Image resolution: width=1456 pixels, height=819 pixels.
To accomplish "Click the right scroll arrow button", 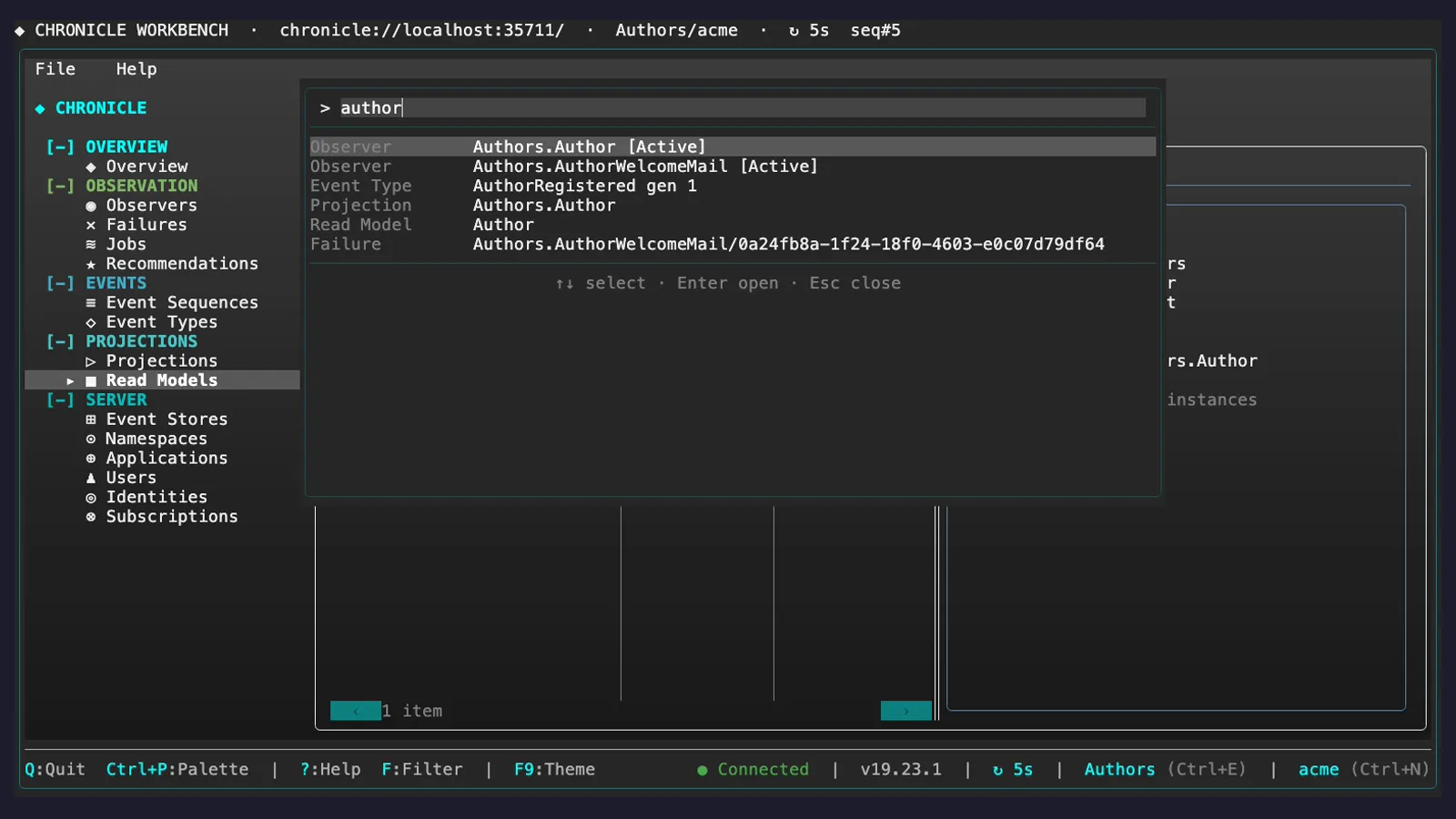I will 906,711.
